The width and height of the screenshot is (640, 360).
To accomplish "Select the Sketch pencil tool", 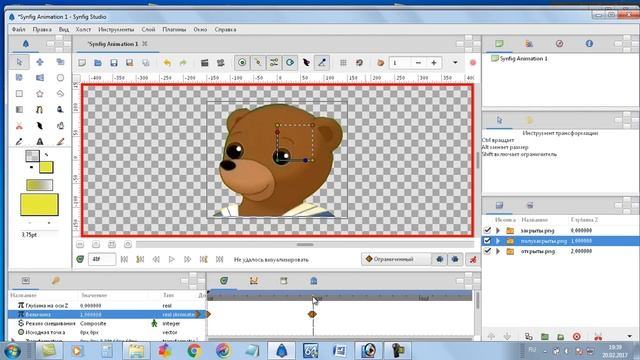I will coord(60,142).
